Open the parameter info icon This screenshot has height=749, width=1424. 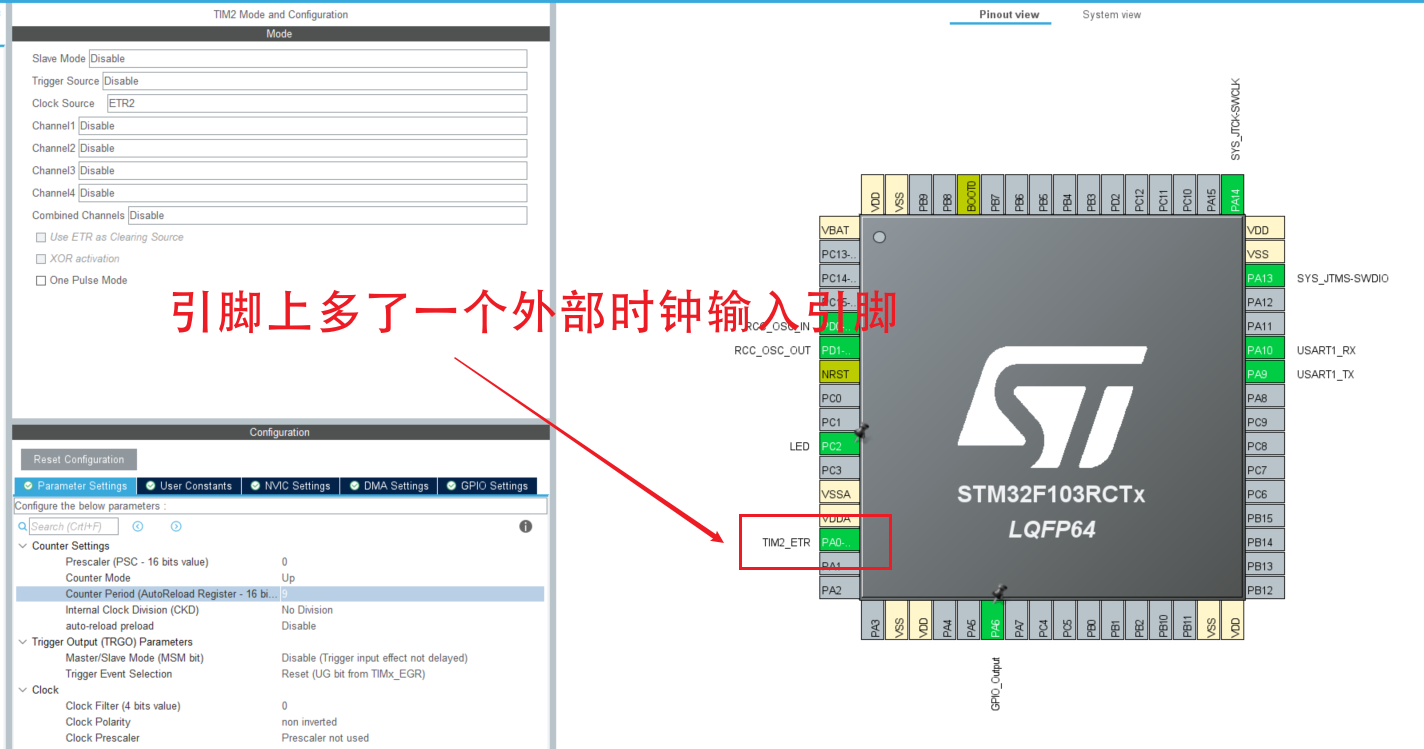coord(526,526)
